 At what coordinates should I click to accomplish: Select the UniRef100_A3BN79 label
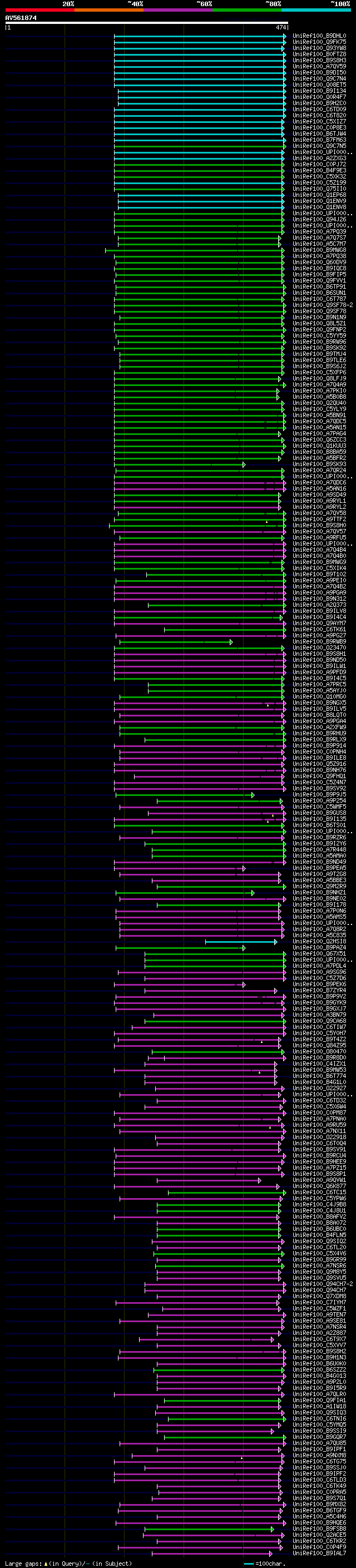pyautogui.click(x=319, y=1015)
